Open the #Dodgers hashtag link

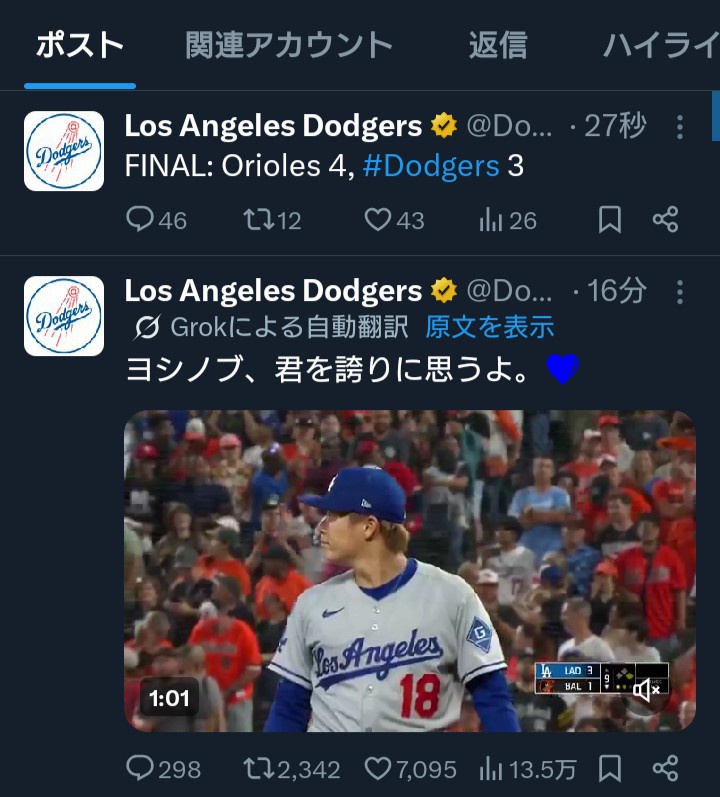(x=431, y=166)
